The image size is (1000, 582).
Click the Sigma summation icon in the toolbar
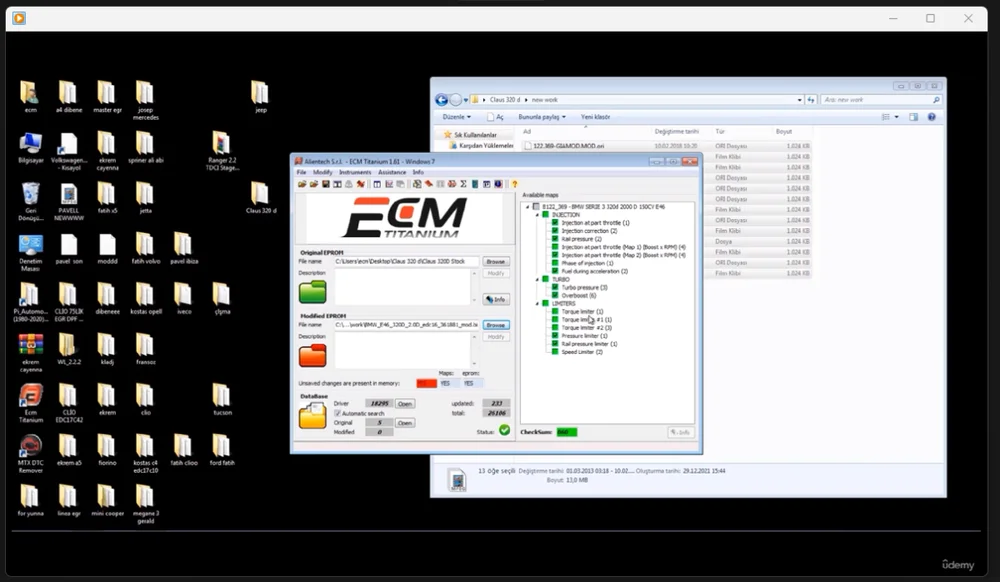(464, 184)
